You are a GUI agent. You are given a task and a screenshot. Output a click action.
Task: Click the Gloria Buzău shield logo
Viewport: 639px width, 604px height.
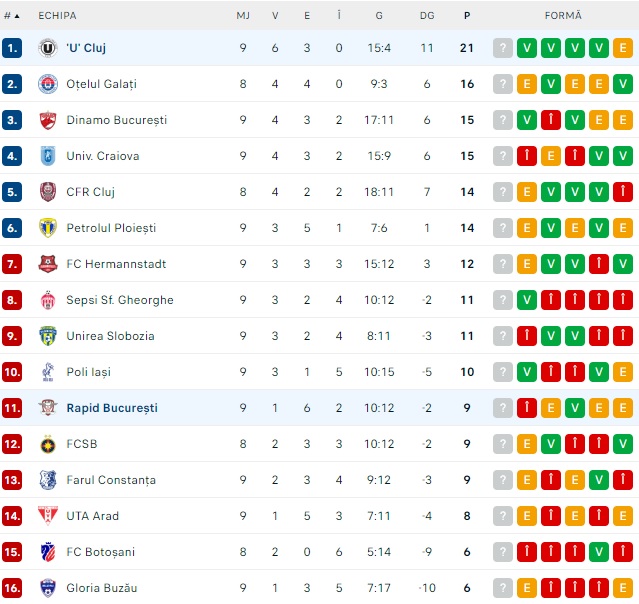click(48, 588)
